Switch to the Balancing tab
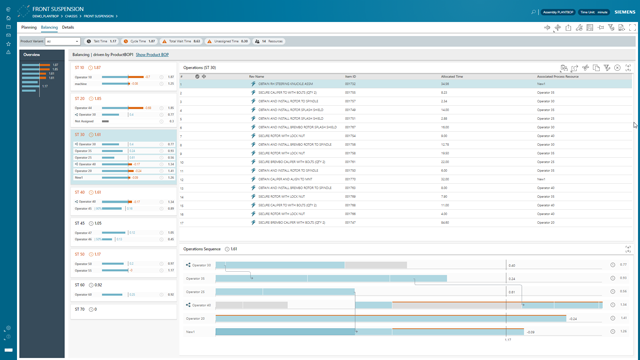The height and width of the screenshot is (360, 640). (49, 27)
